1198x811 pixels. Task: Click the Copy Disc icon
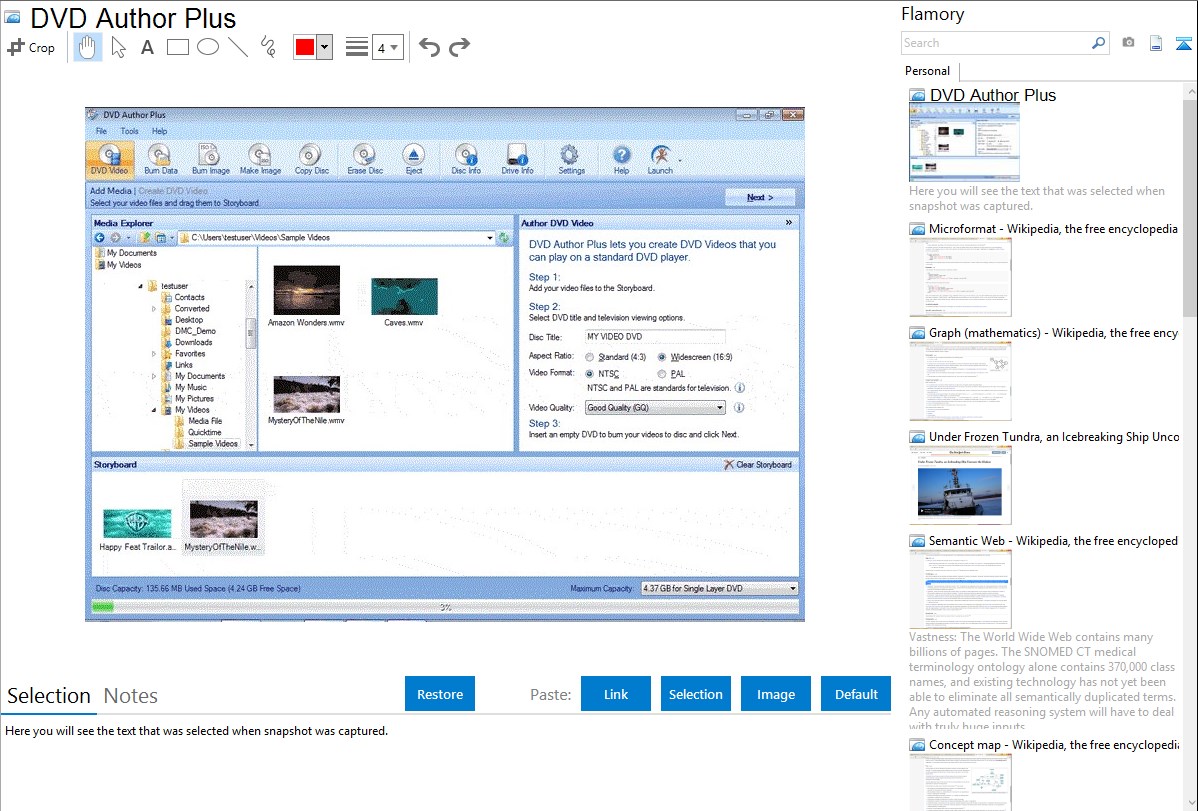click(312, 158)
